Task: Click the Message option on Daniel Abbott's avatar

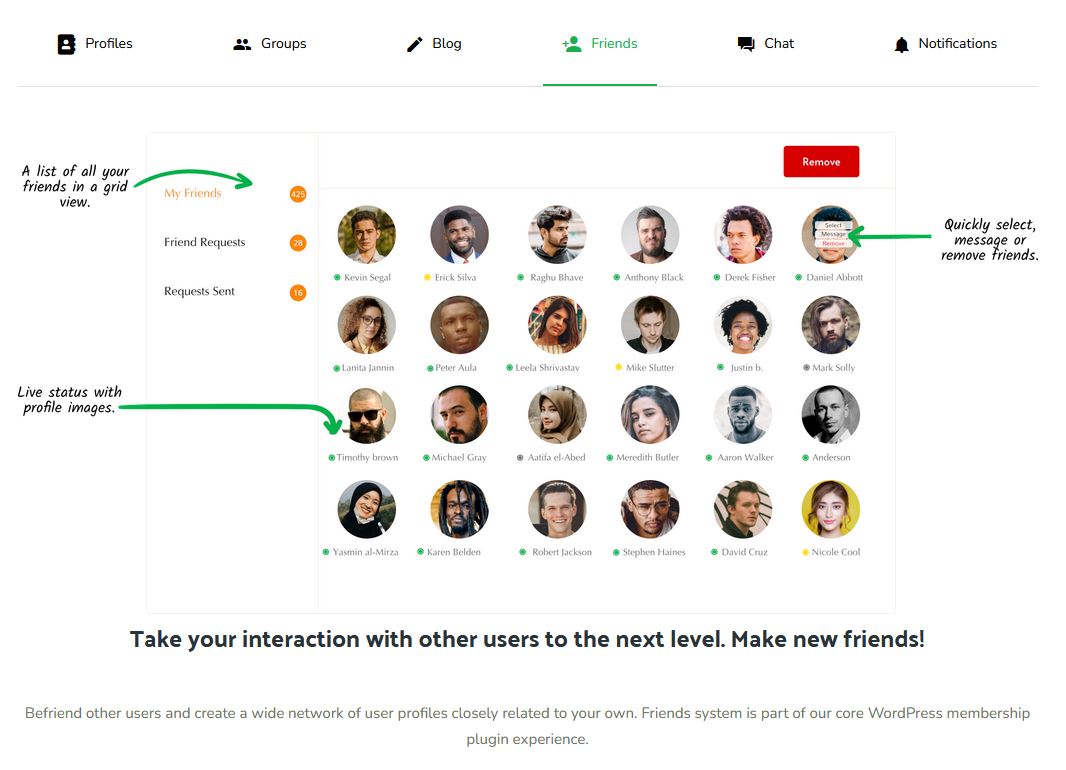Action: [833, 234]
